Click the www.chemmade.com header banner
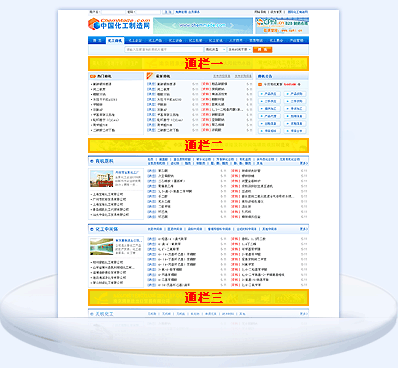The width and height of the screenshot is (398, 368). pos(203,25)
